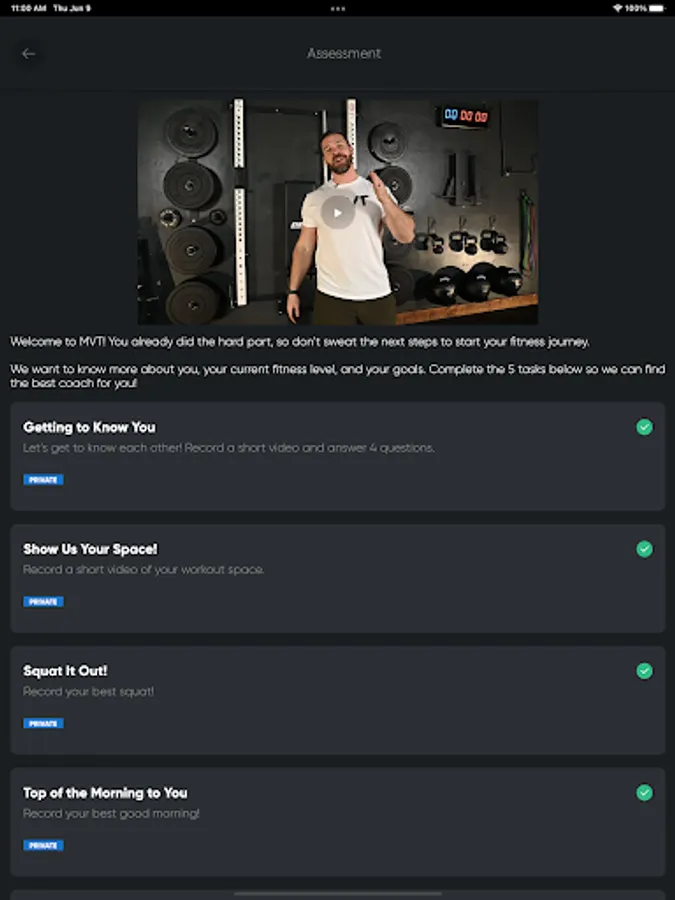
Task: Click the Private badge under Show Us Your Space
Action: [43, 602]
